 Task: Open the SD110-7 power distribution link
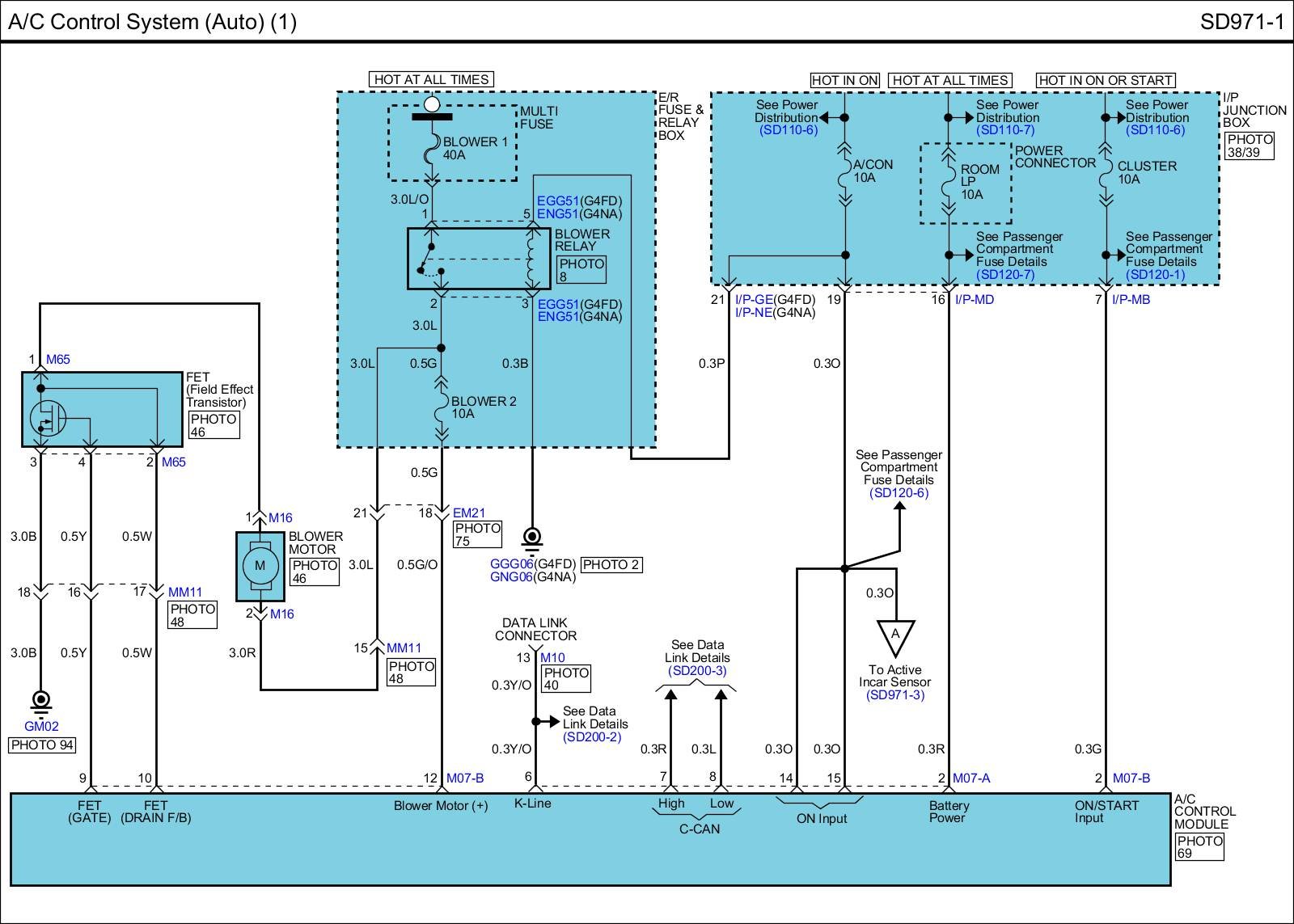[x=1004, y=130]
